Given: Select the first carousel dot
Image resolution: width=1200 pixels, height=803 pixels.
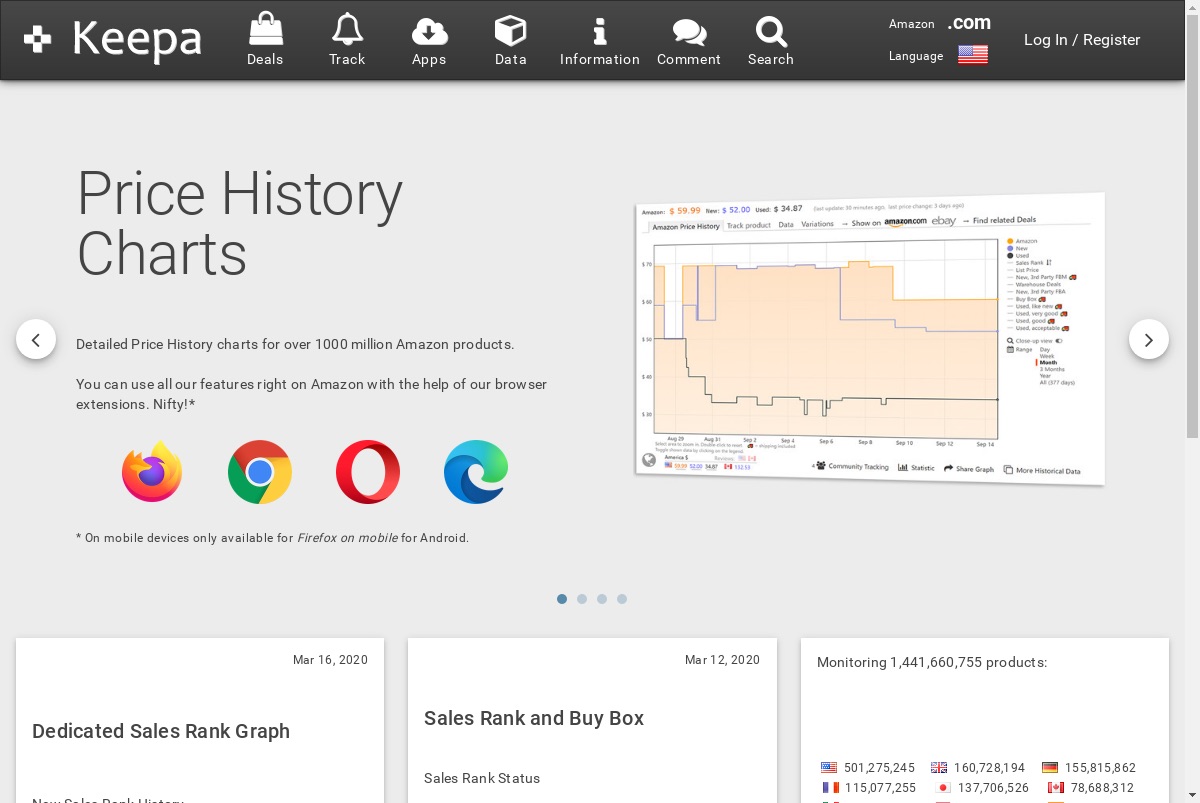Looking at the screenshot, I should point(562,599).
